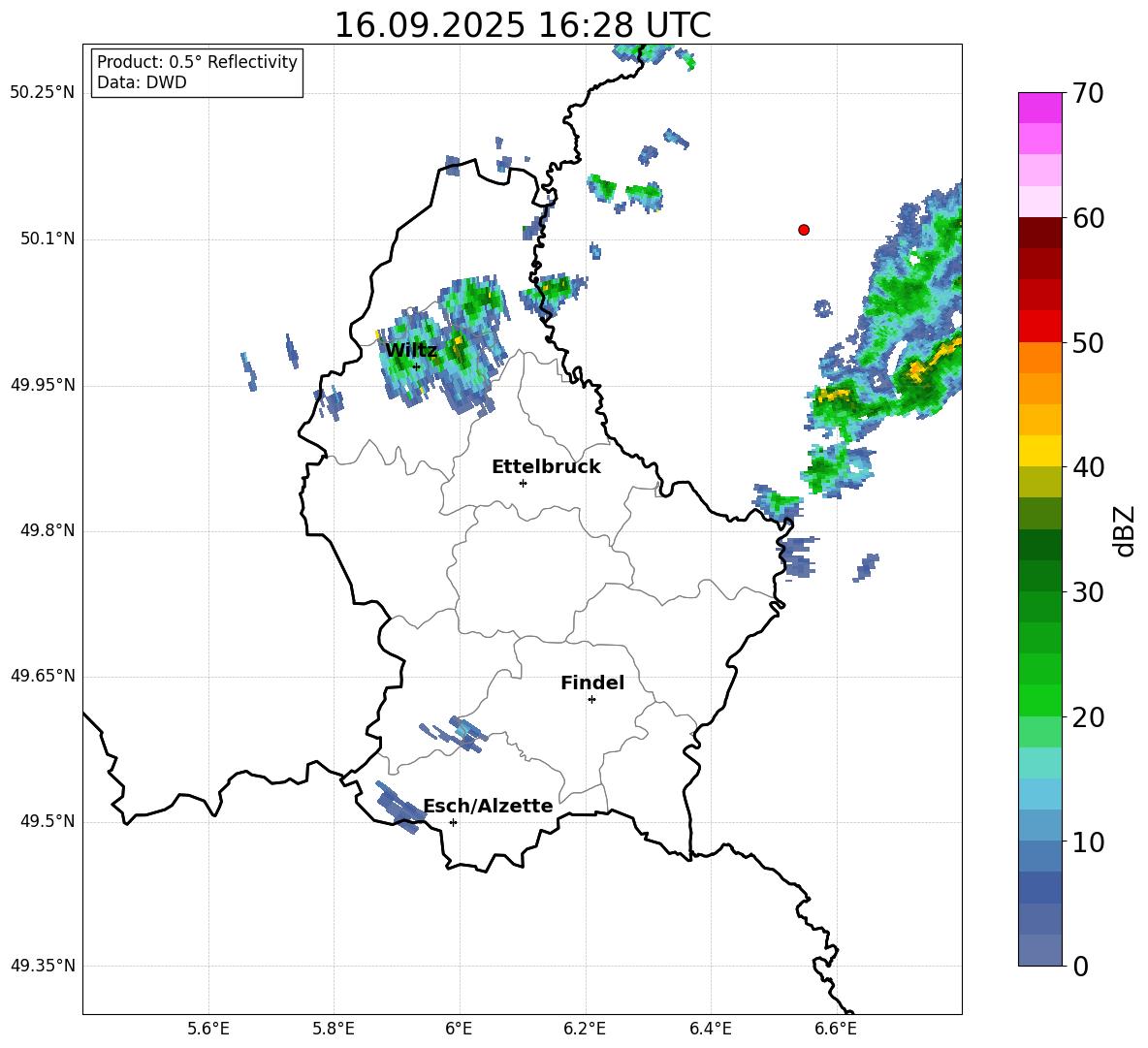Click the 49.5°N latitude label

pyautogui.click(x=48, y=821)
